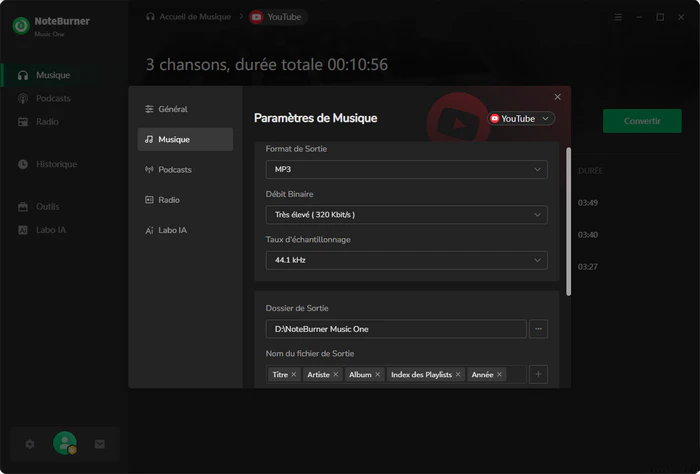
Task: Click the user profile avatar icon
Action: pos(65,443)
